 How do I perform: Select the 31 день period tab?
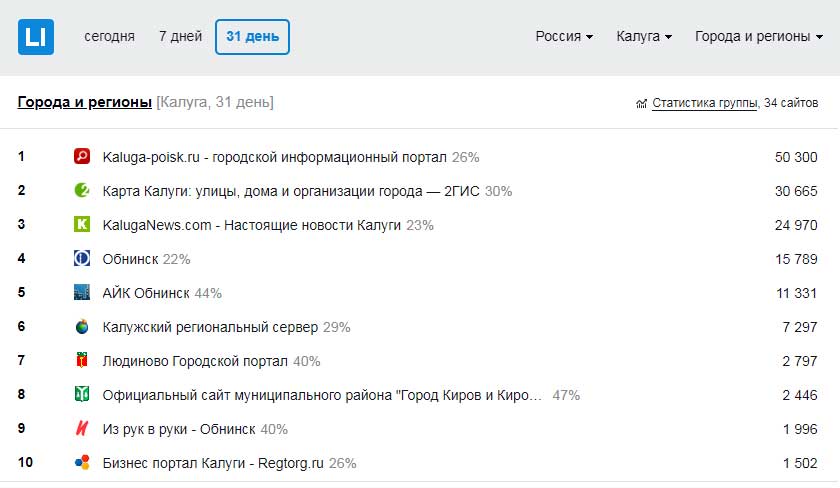coord(252,36)
